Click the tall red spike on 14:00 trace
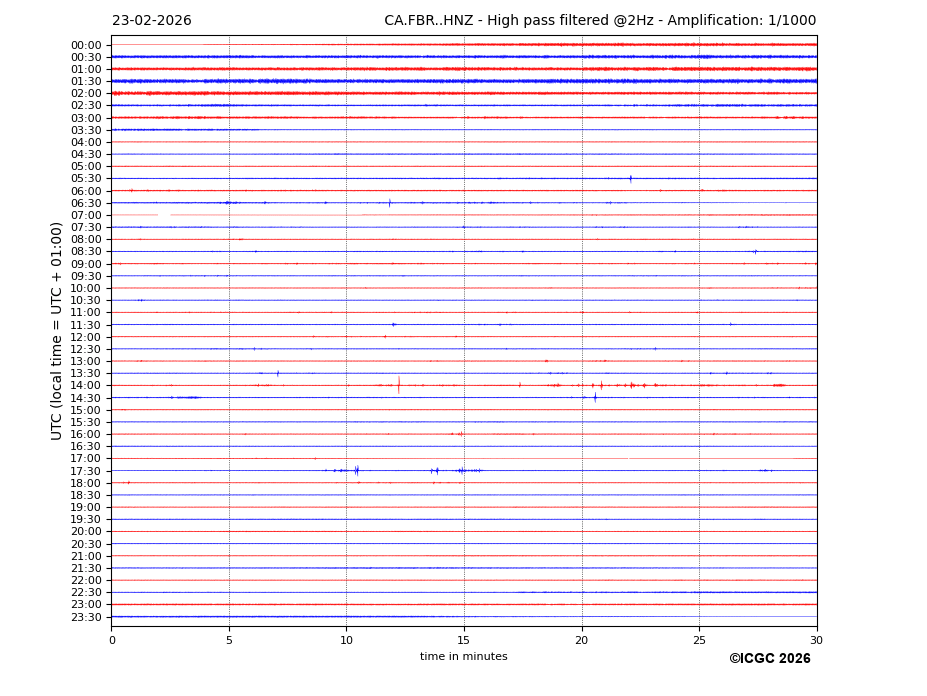 tap(398, 385)
